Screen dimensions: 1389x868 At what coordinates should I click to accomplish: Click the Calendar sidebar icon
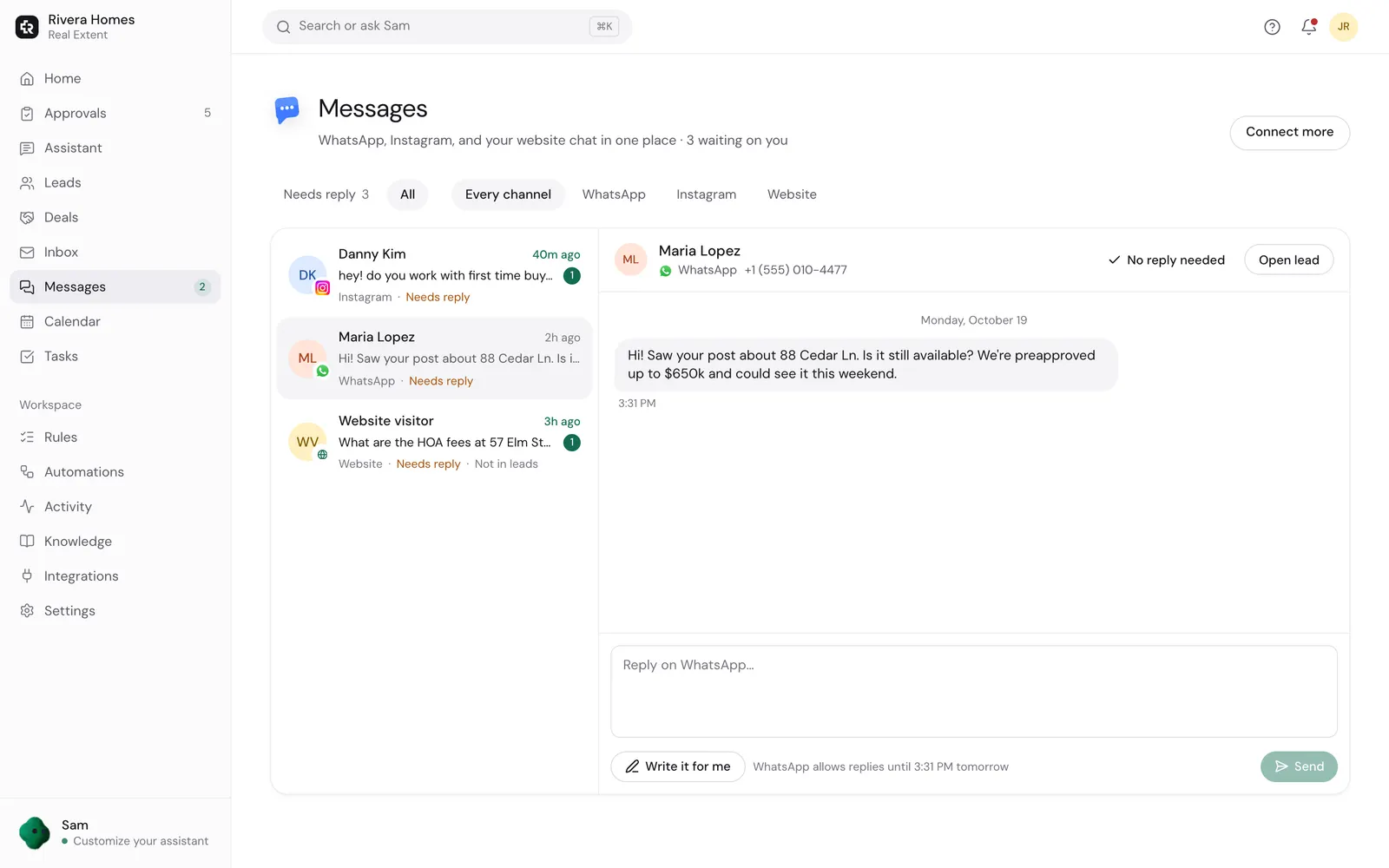tap(27, 322)
